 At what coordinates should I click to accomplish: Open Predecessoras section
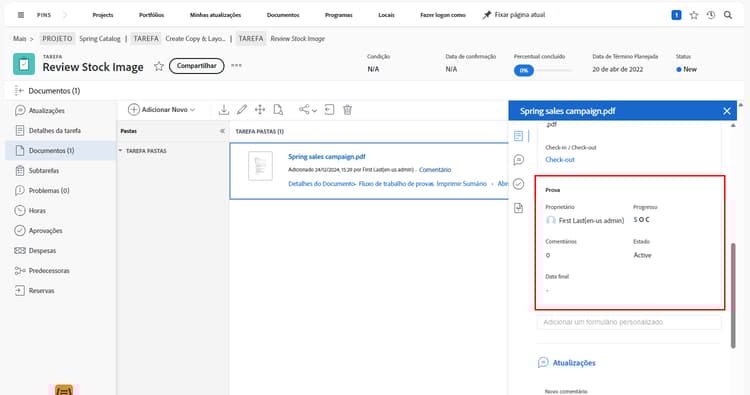[x=49, y=271]
